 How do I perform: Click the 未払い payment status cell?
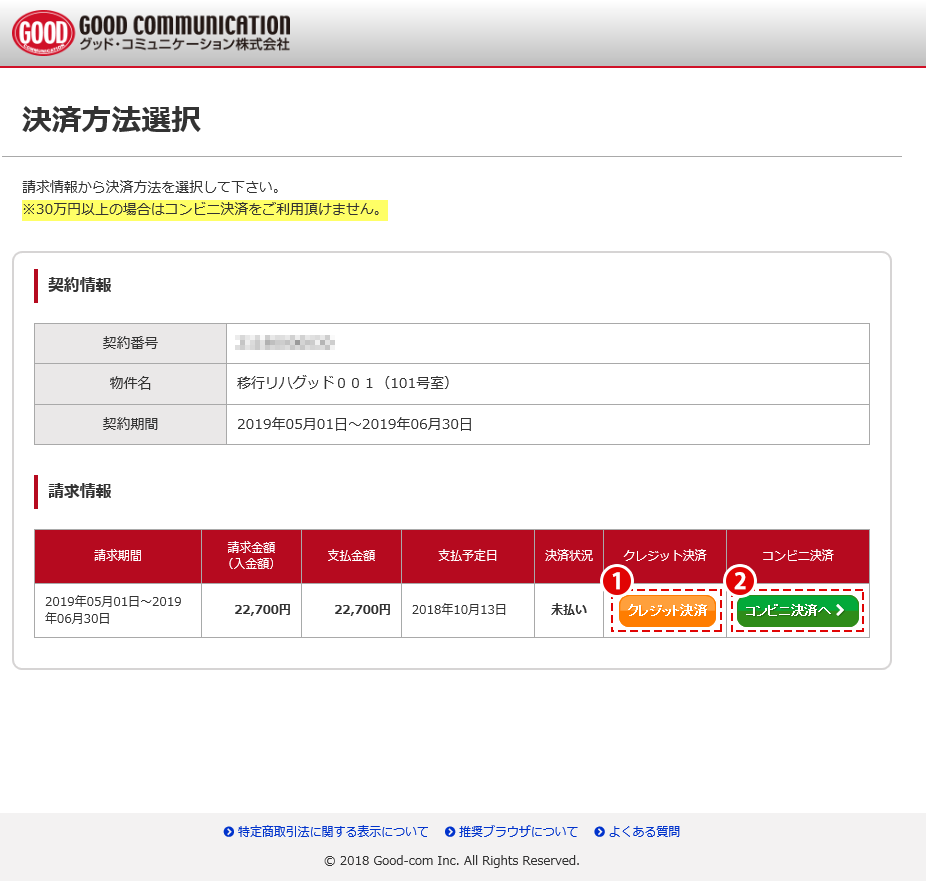pos(568,610)
